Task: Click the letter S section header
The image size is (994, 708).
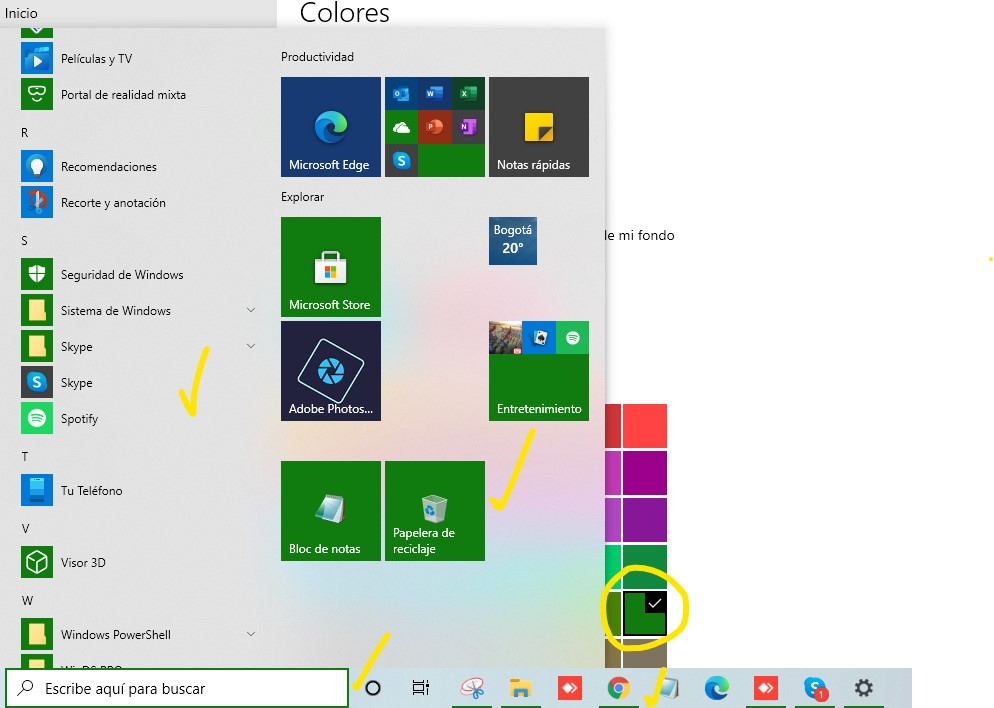Action: 24,241
